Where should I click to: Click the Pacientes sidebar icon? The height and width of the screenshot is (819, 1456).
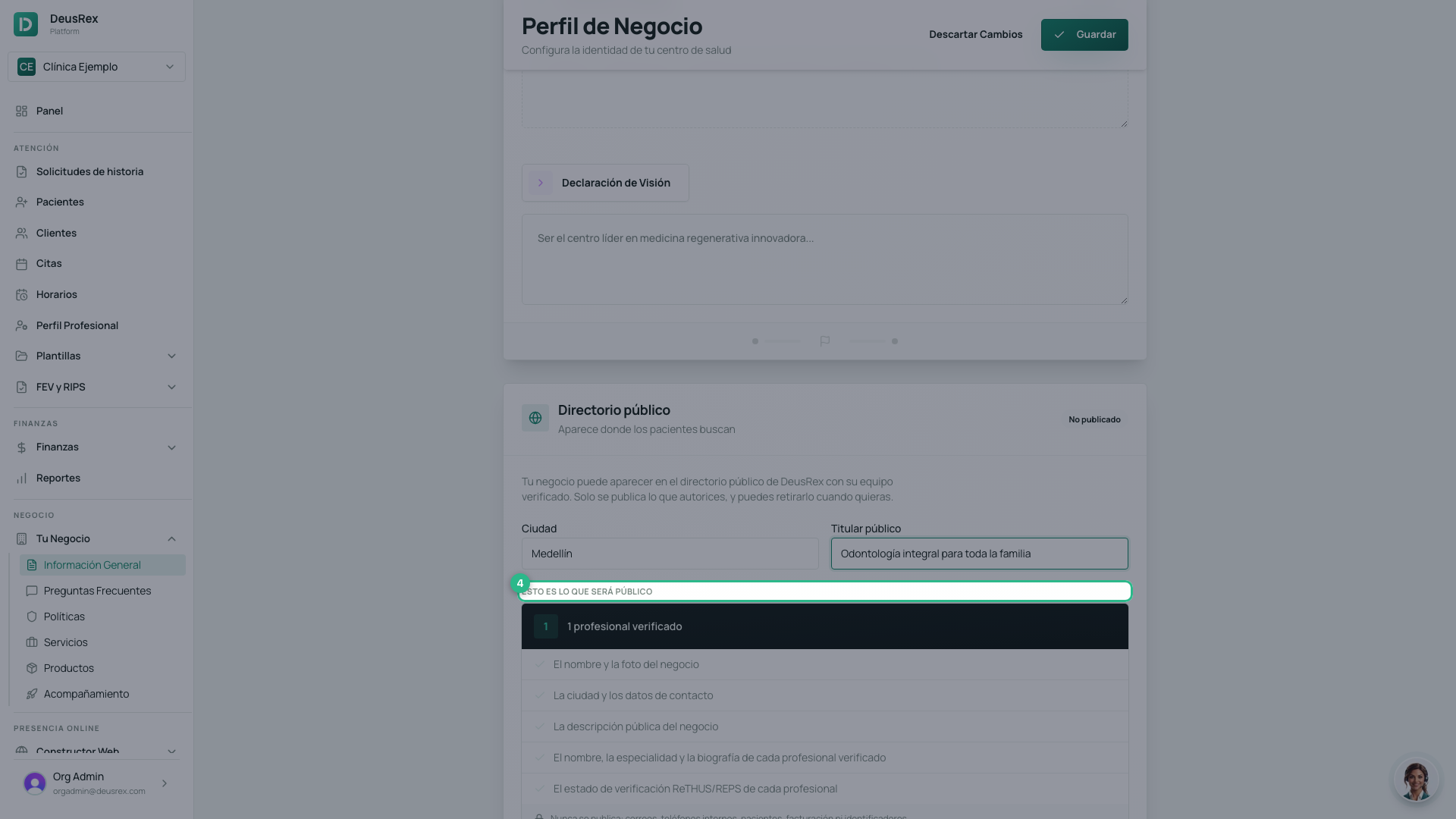pos(21,202)
